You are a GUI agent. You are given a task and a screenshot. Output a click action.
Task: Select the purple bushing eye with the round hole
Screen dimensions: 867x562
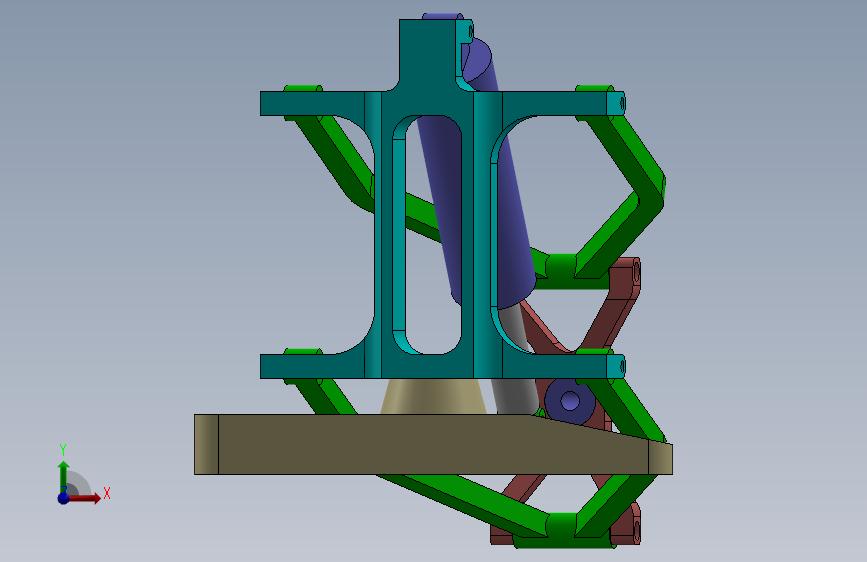(x=570, y=400)
